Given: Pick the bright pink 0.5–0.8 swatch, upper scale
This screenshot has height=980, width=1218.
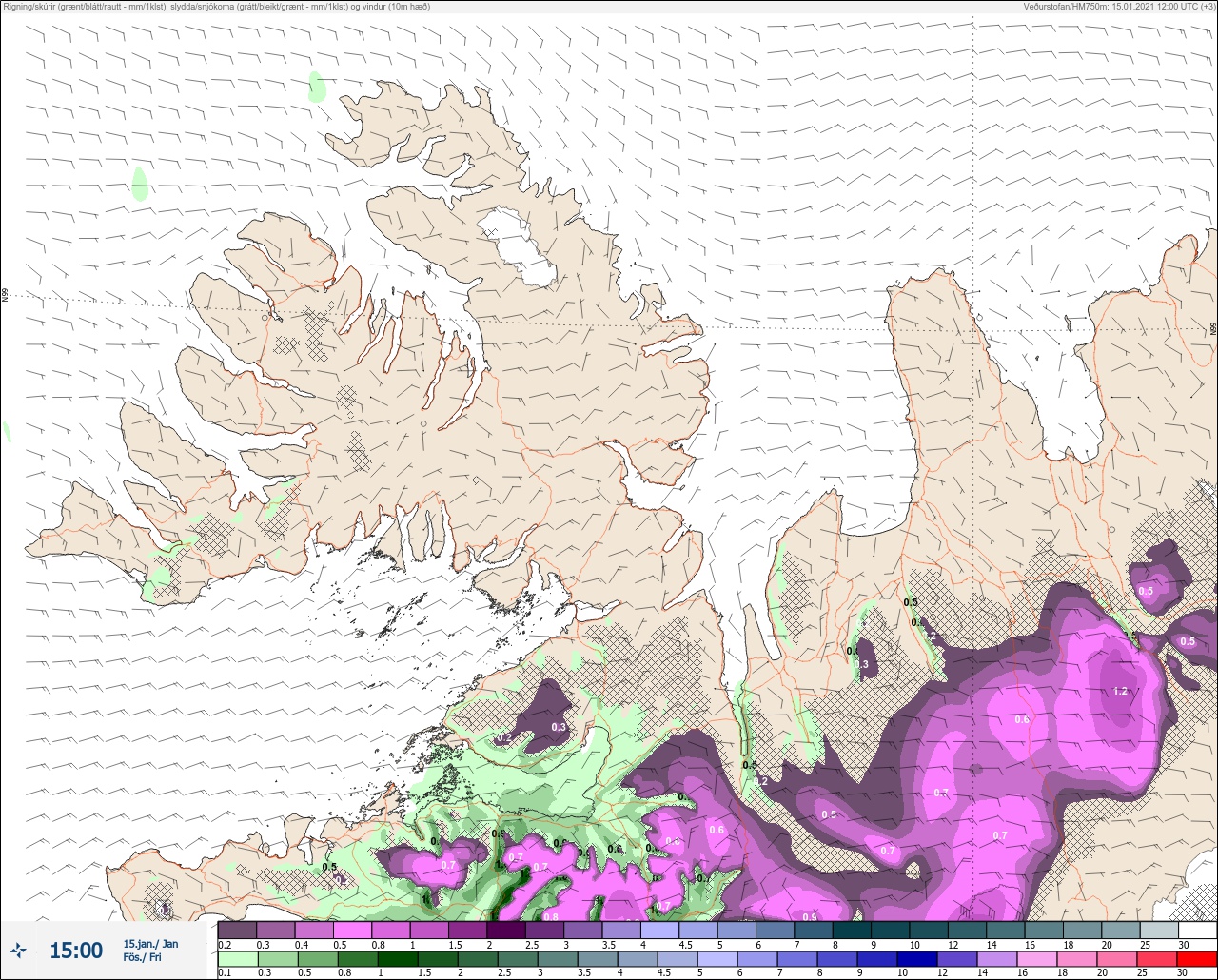Looking at the screenshot, I should click(x=352, y=930).
